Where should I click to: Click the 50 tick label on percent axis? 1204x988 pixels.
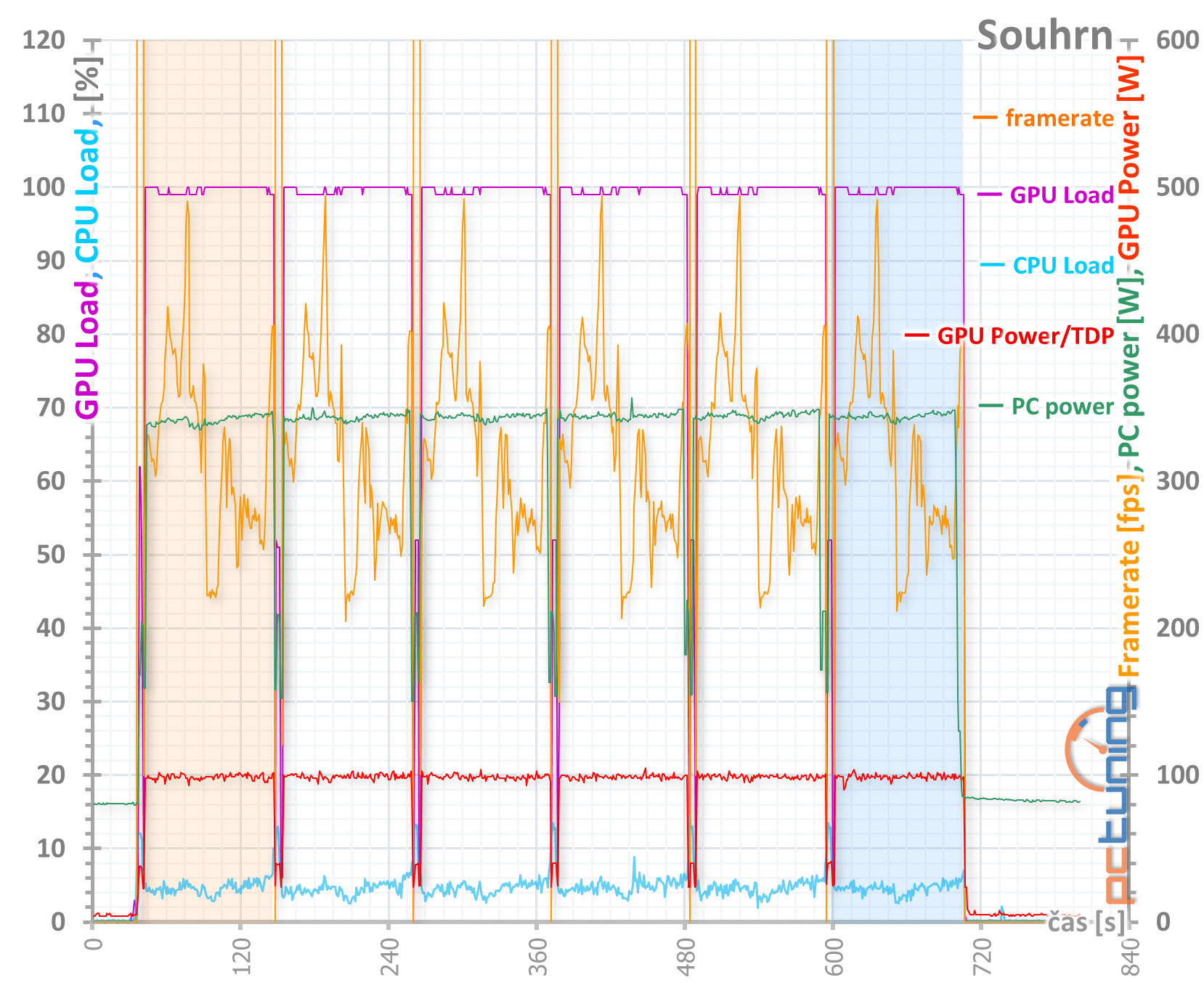click(x=51, y=555)
